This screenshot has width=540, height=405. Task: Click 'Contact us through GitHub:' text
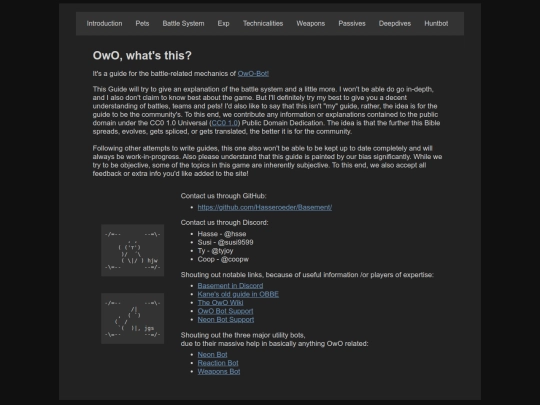(224, 196)
